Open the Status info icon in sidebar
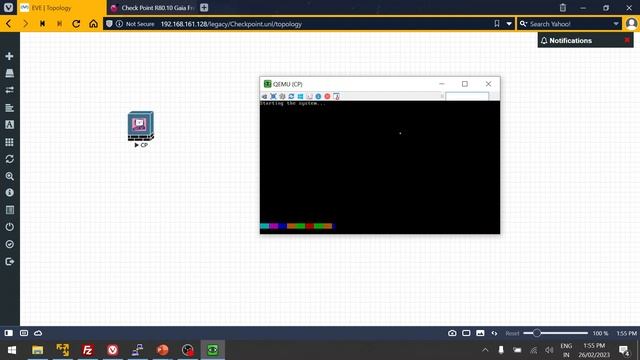This screenshot has height=360, width=640. coord(9,192)
